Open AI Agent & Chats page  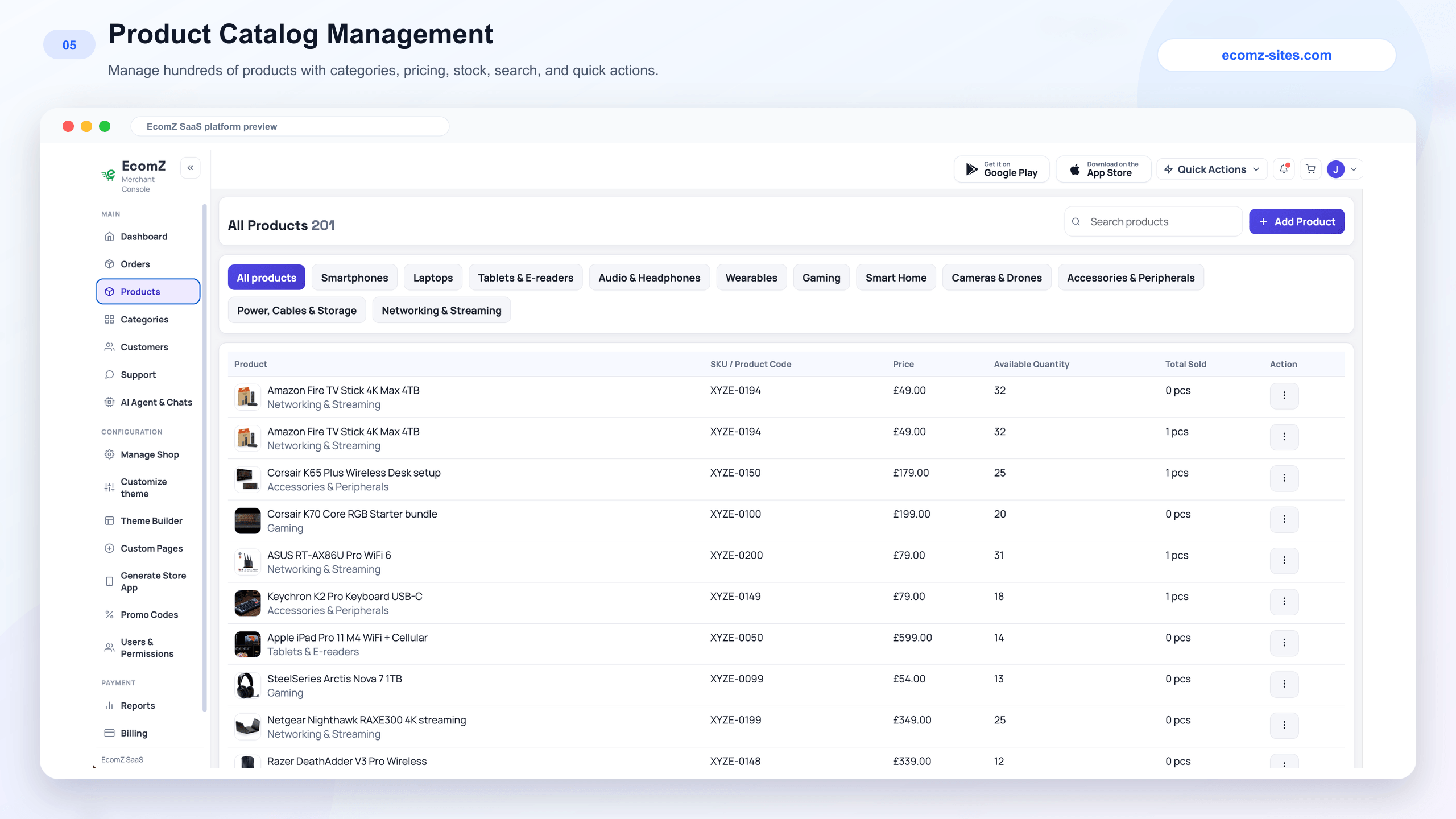pyautogui.click(x=148, y=402)
